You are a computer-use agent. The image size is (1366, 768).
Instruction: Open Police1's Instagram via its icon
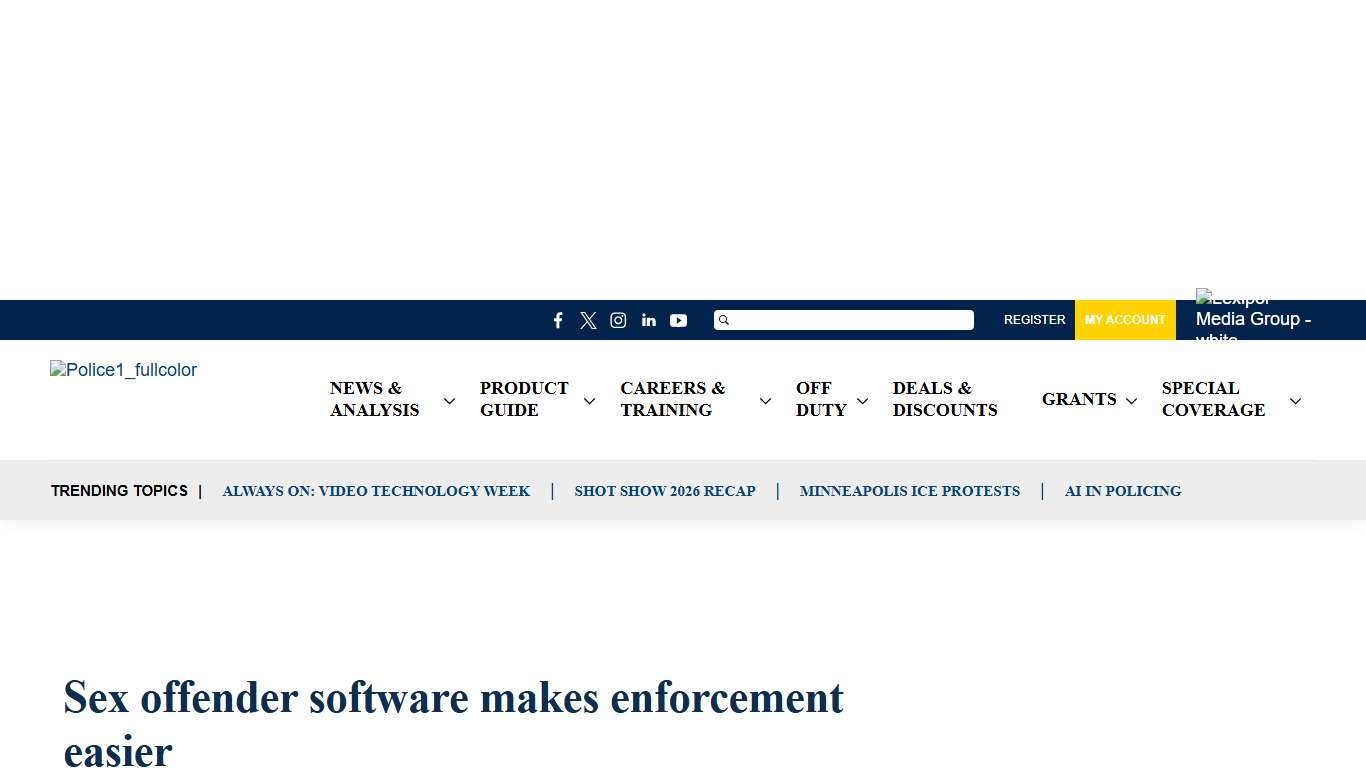click(618, 320)
